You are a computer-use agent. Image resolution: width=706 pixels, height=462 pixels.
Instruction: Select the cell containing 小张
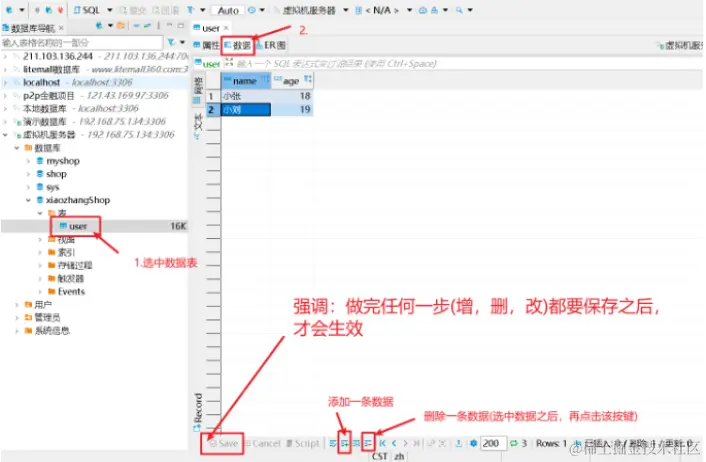point(246,96)
